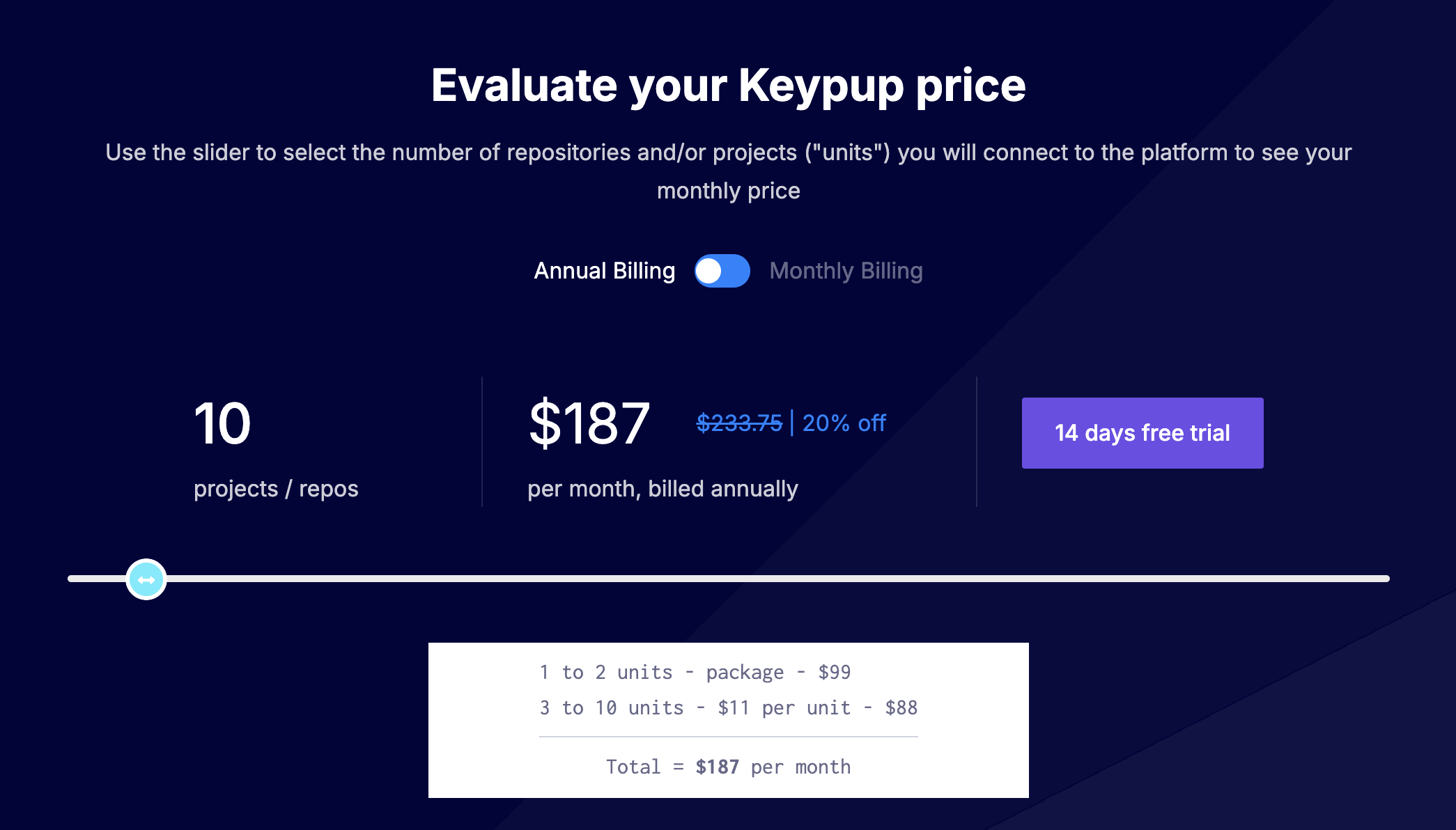Switch billing to Monthly Billing
This screenshot has height=830, width=1456.
click(846, 271)
